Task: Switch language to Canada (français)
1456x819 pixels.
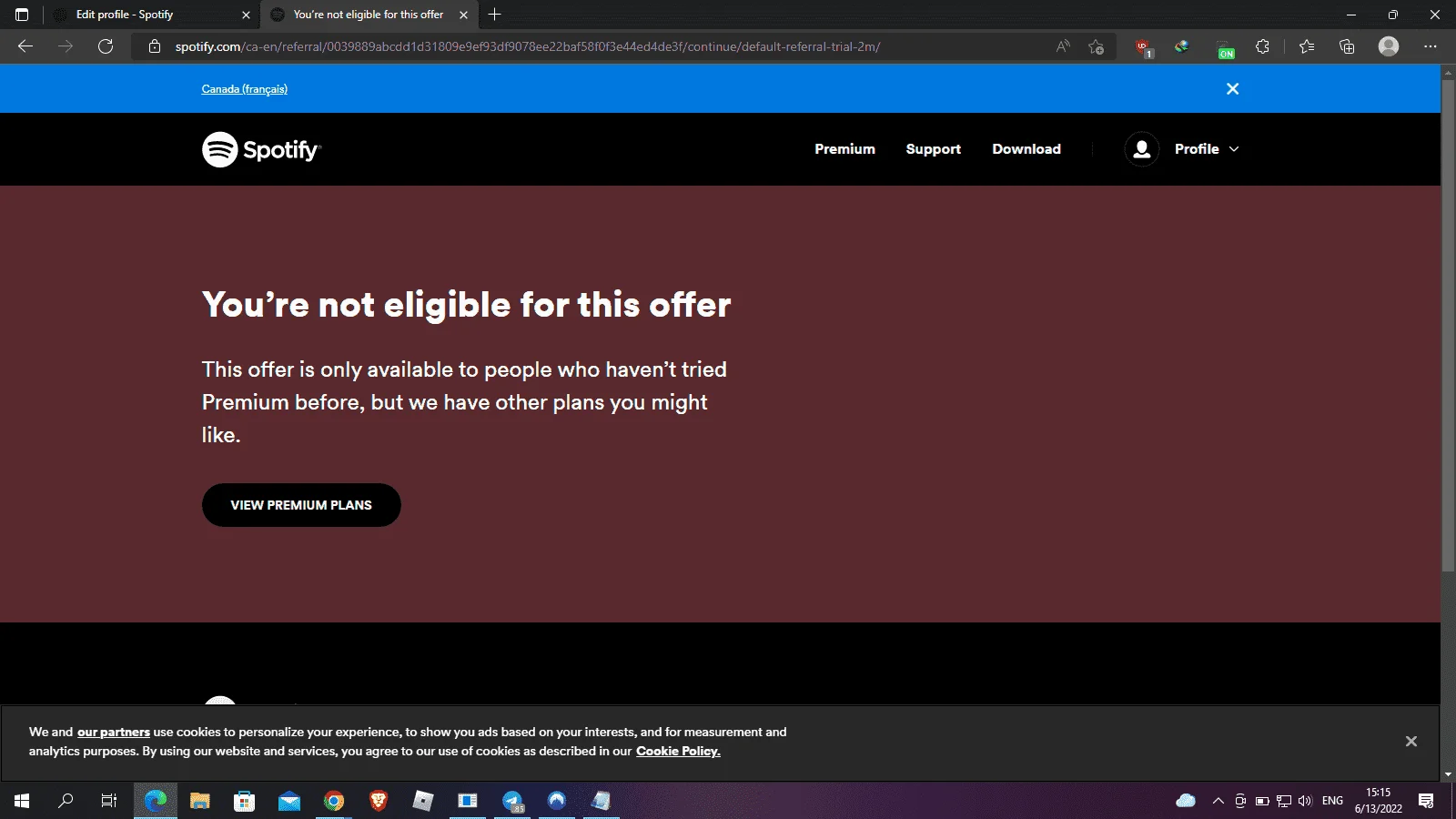Action: [245, 89]
